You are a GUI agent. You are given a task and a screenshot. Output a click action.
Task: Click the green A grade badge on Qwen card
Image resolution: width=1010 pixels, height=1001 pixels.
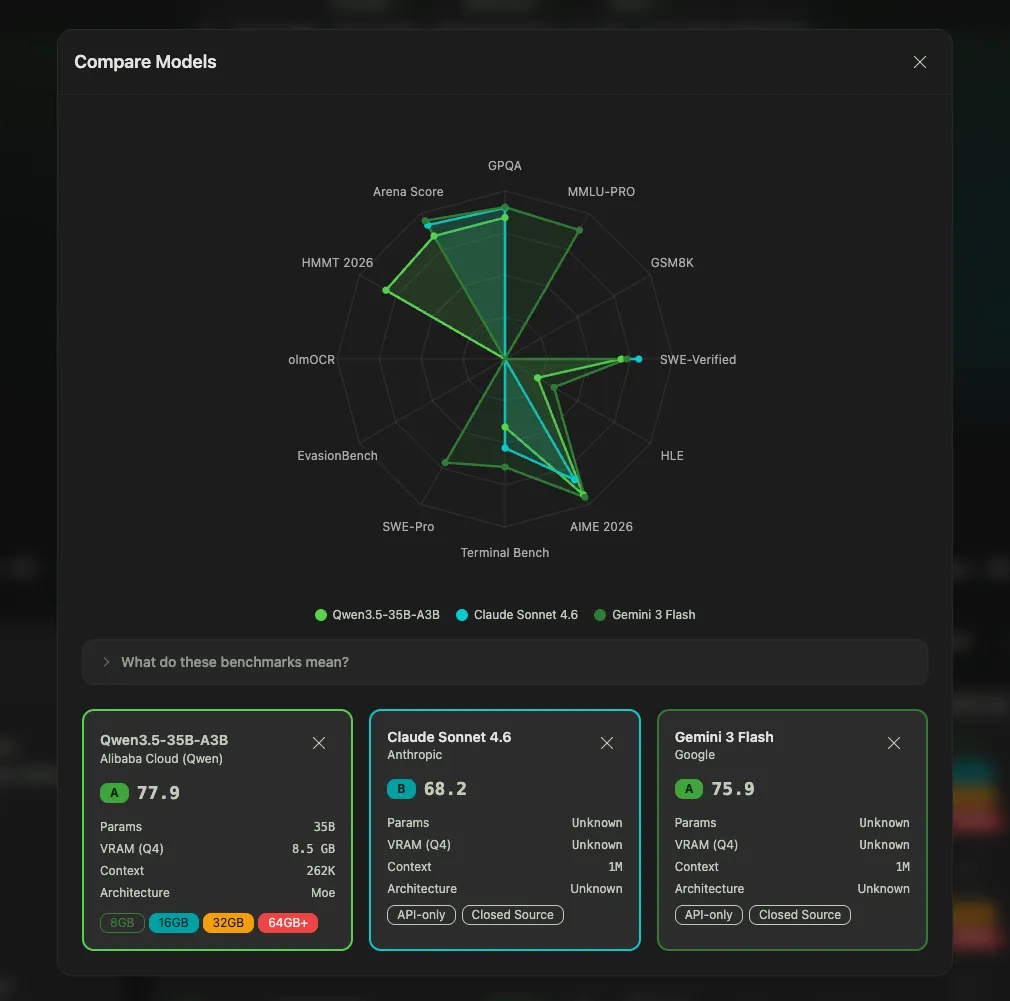[x=113, y=792]
